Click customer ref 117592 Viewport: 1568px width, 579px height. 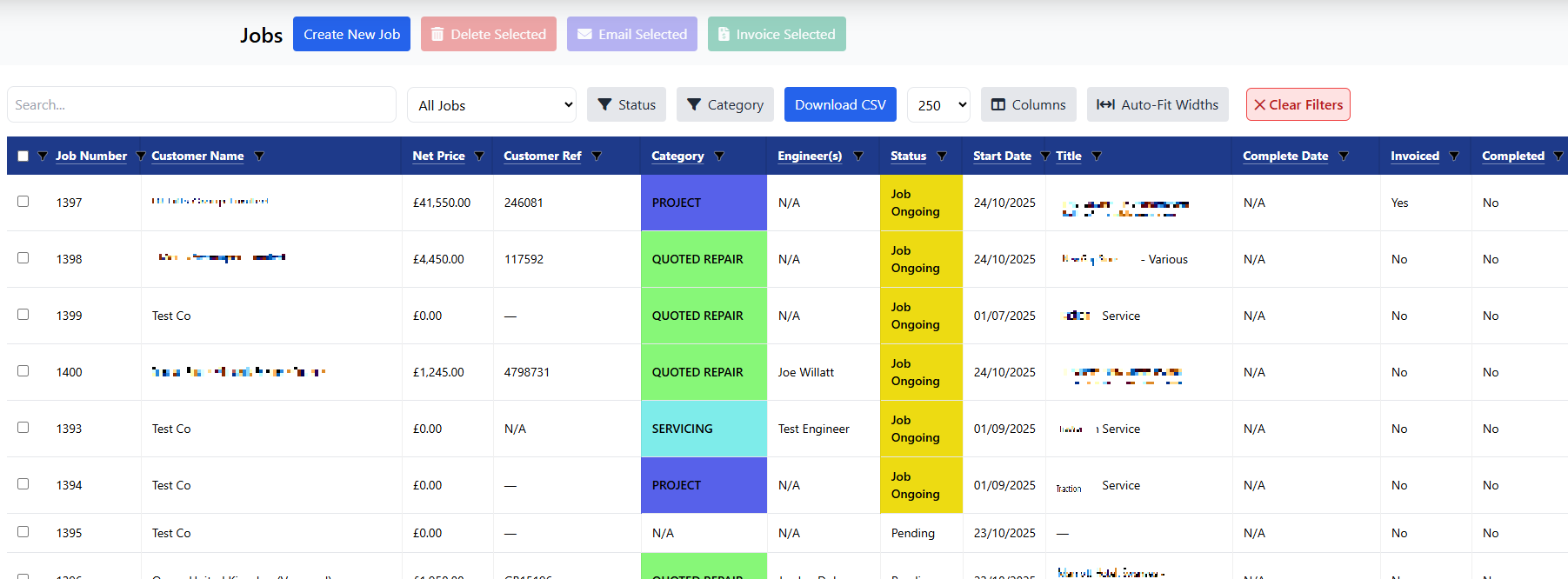(524, 259)
